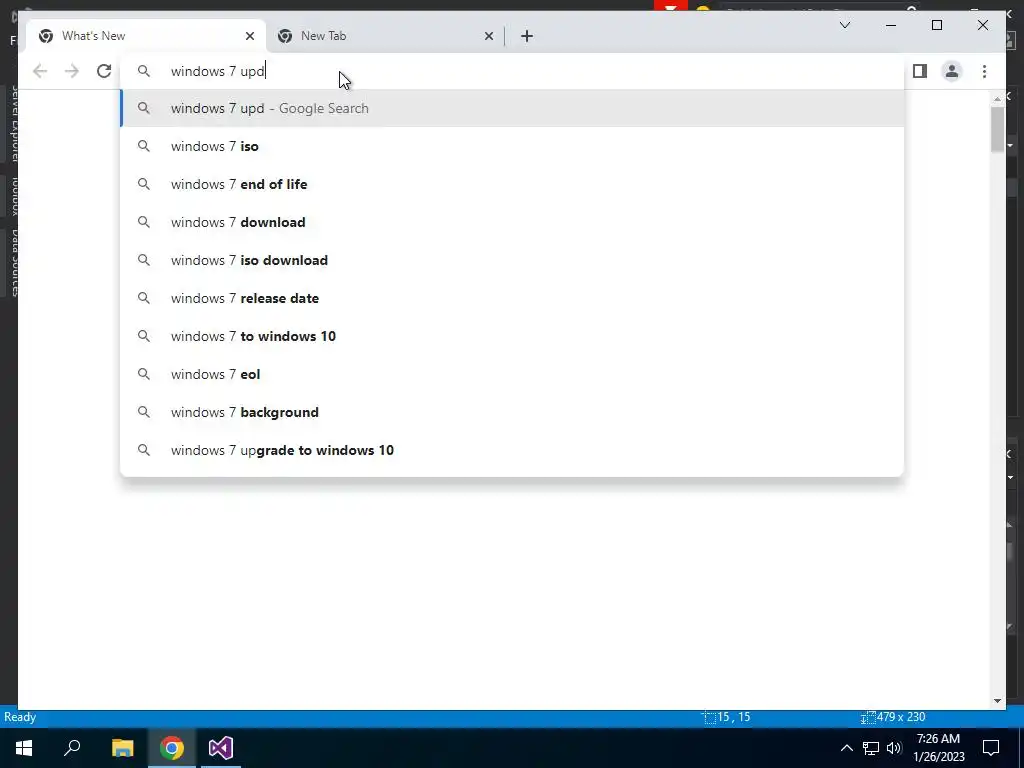Go forward with the forward arrow
Viewport: 1024px width, 768px height.
72,71
